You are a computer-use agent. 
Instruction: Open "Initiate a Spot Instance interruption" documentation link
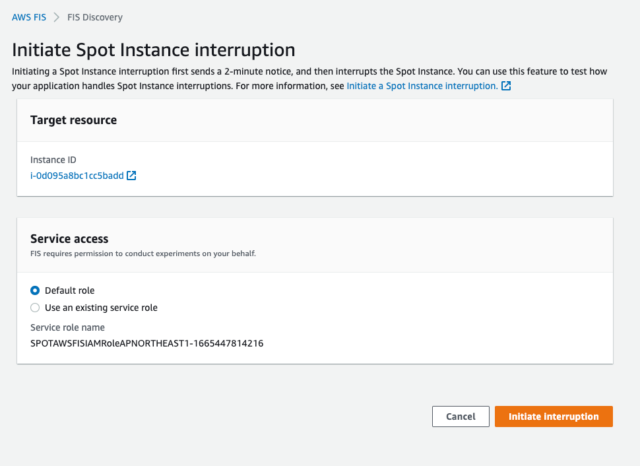click(422, 86)
